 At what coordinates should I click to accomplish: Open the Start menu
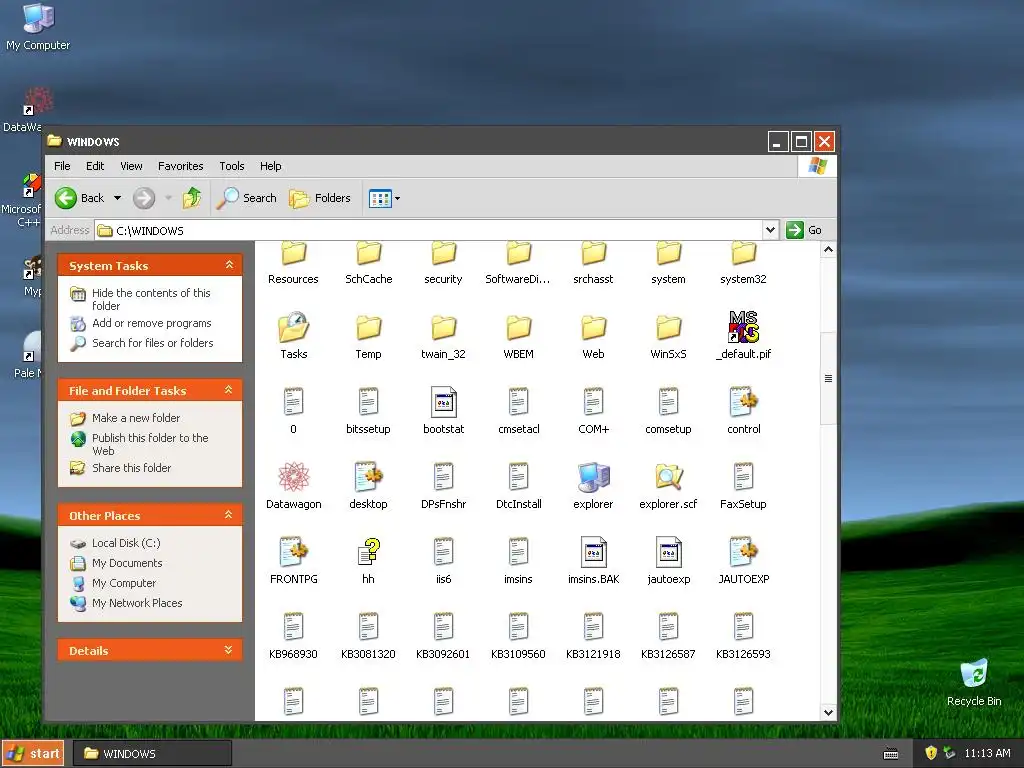click(33, 753)
